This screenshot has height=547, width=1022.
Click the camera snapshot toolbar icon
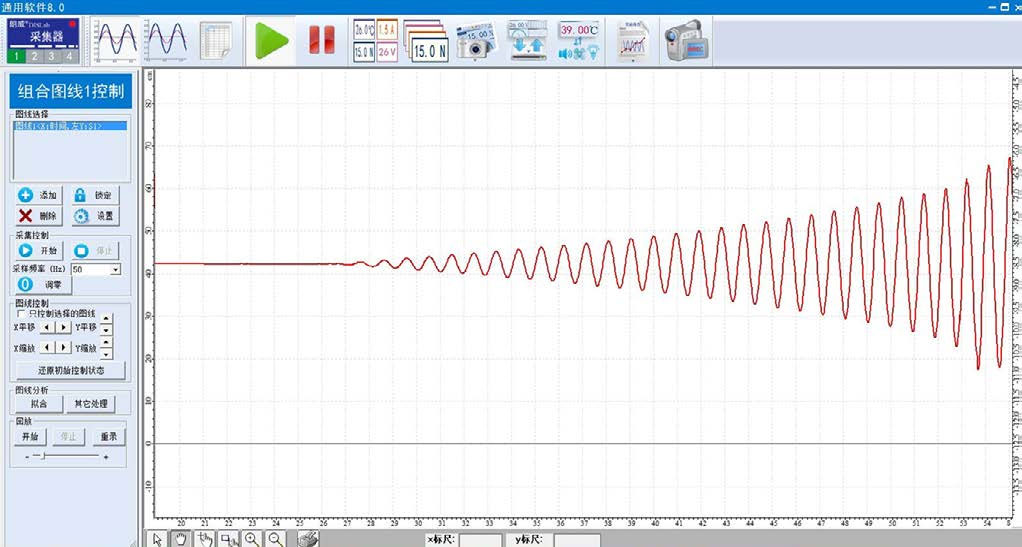(475, 40)
